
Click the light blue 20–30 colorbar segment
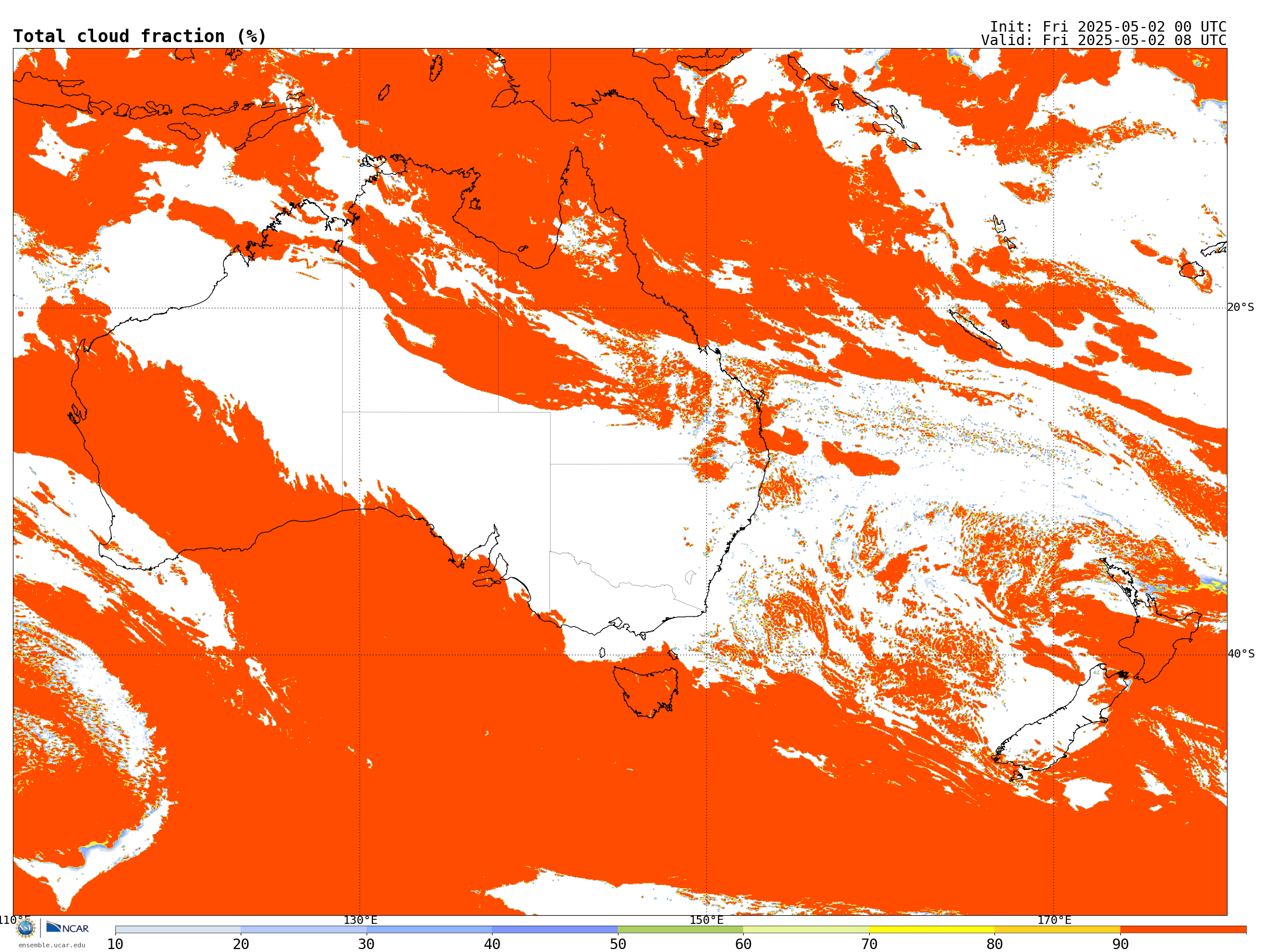[x=303, y=930]
